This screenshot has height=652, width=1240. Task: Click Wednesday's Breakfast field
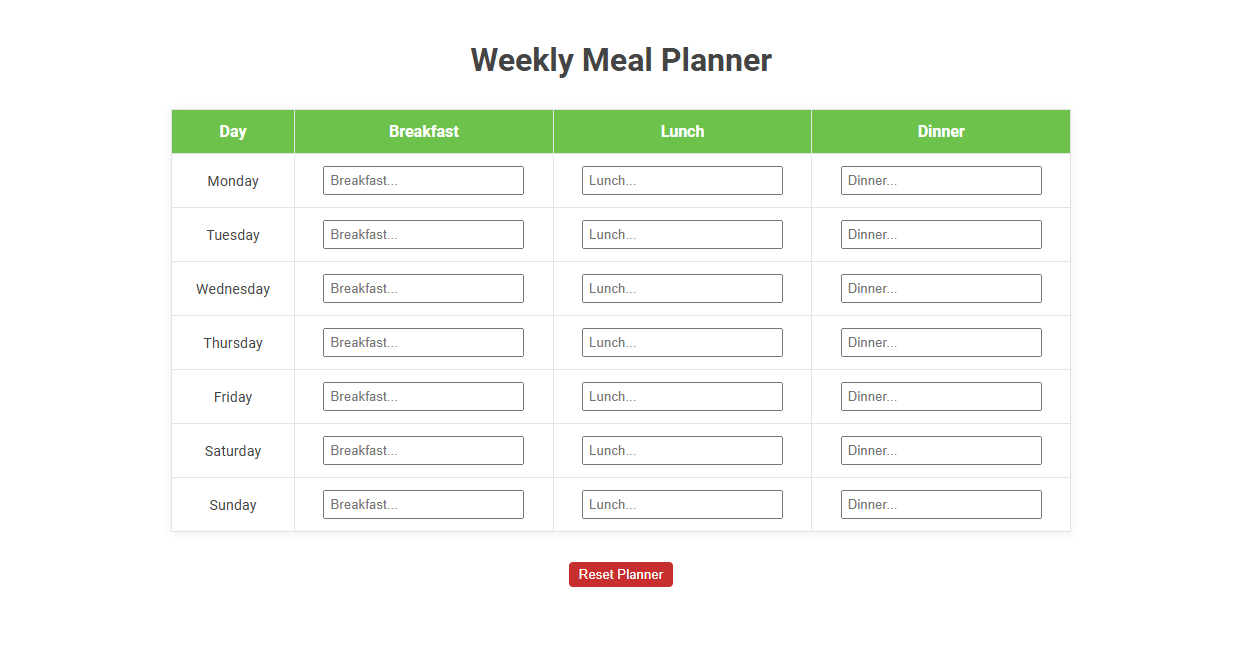(423, 288)
